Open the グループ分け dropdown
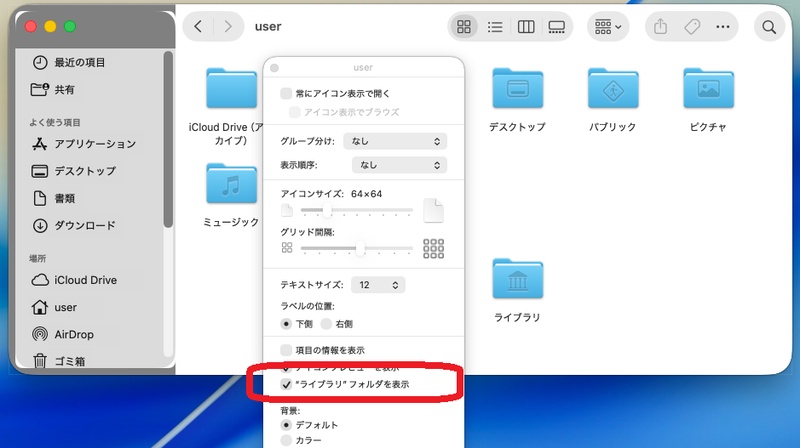800x448 pixels. point(395,141)
